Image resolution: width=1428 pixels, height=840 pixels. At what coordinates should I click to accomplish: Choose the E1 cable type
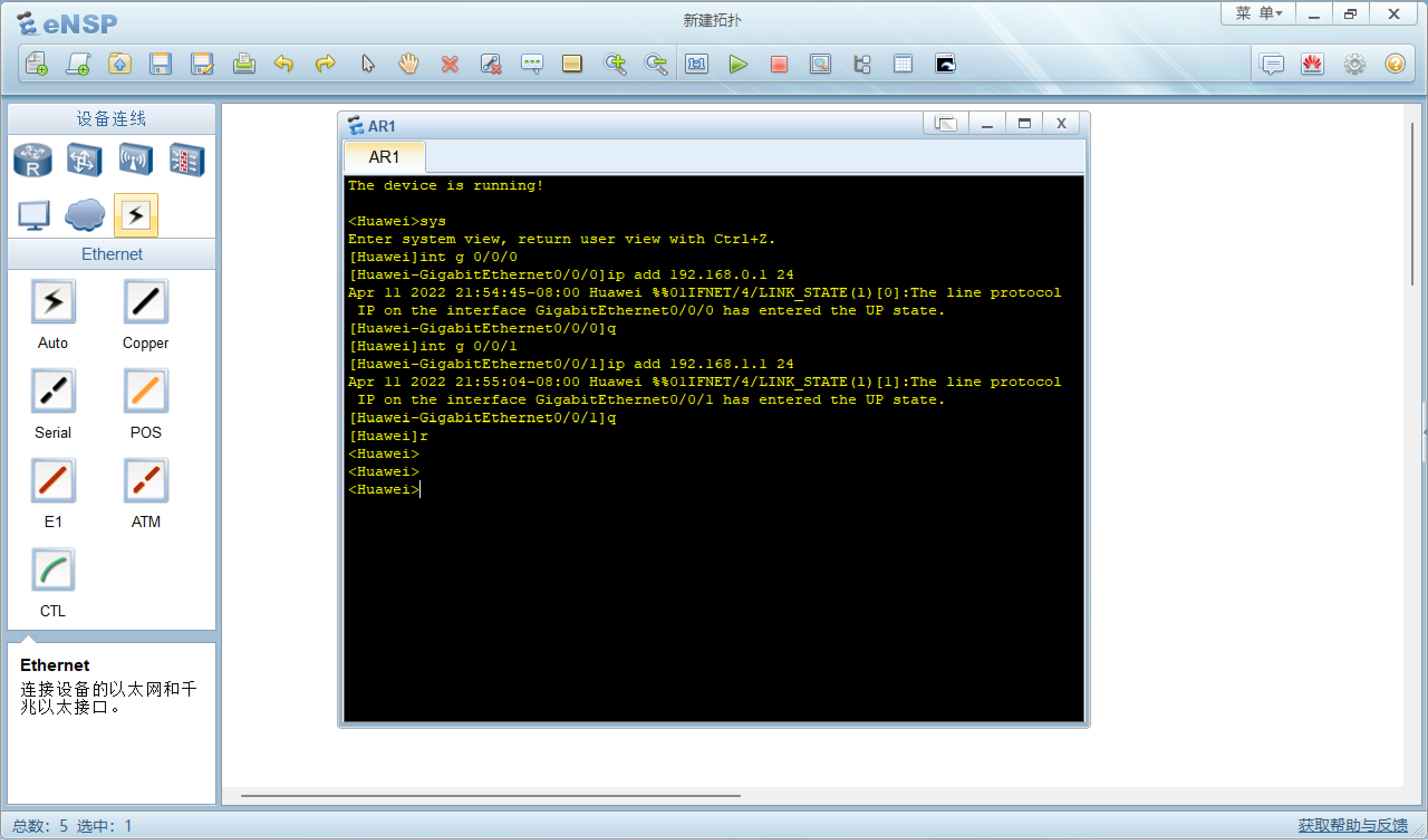click(x=52, y=481)
